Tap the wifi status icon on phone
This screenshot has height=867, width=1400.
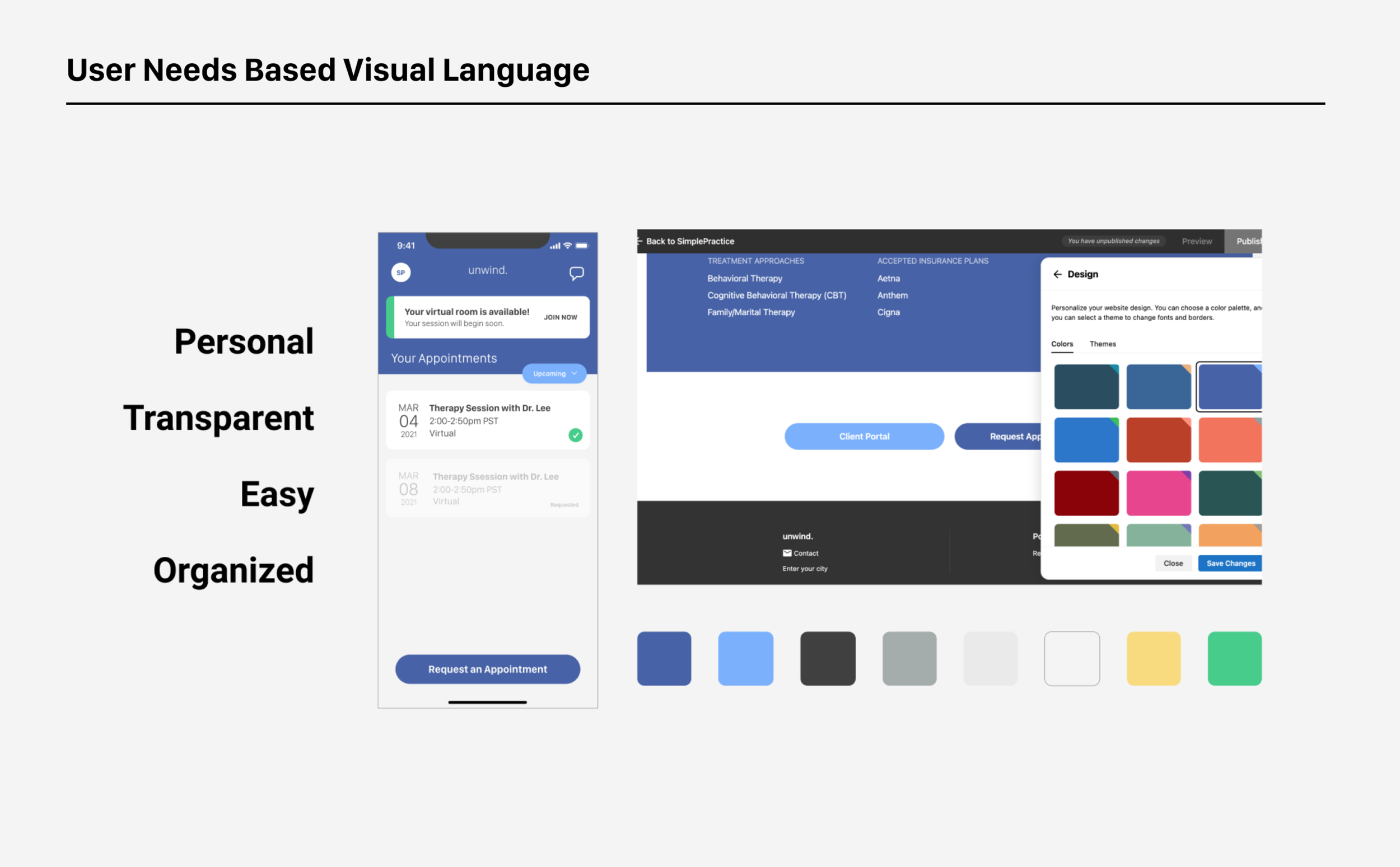[x=567, y=245]
